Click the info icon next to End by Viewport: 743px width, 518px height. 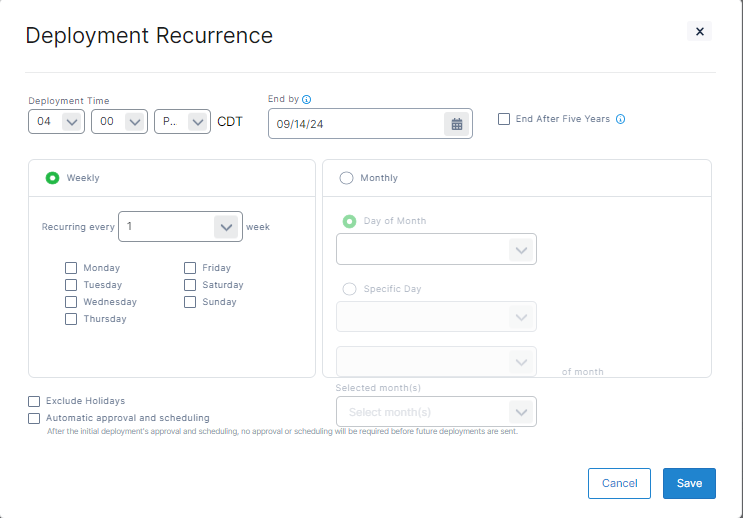point(307,99)
